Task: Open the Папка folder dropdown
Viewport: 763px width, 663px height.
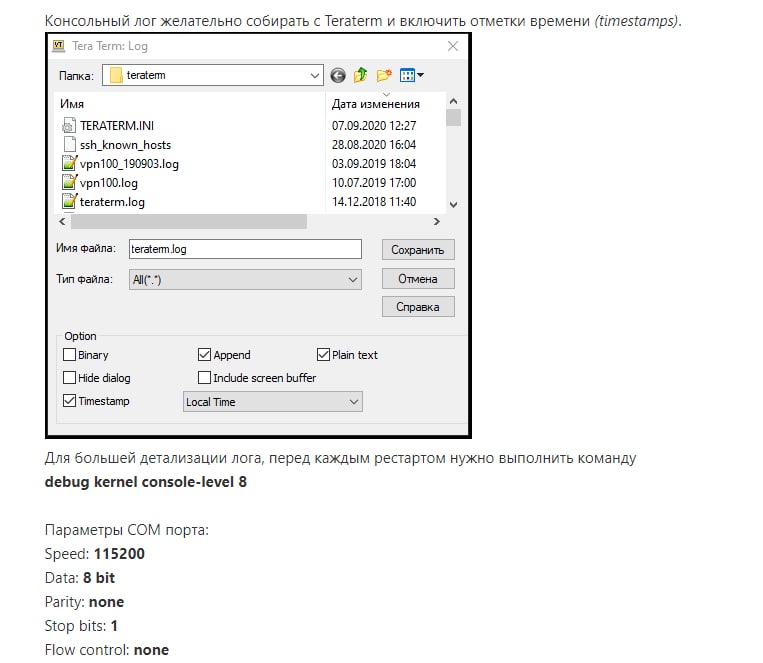Action: tap(213, 75)
